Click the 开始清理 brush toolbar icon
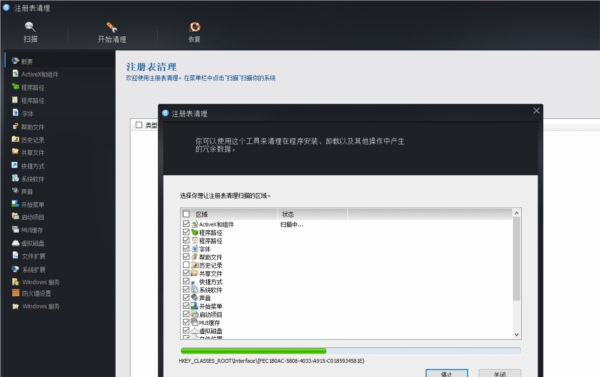The height and width of the screenshot is (377, 600). tap(112, 27)
